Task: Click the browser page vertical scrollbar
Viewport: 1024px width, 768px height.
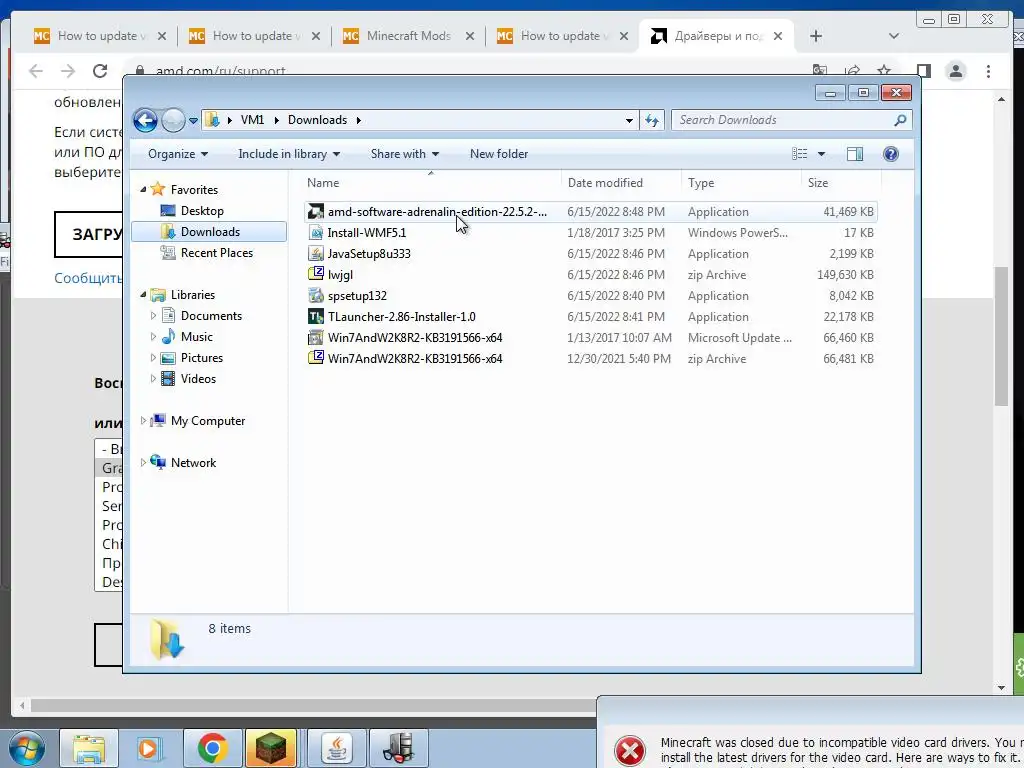Action: point(1001,336)
